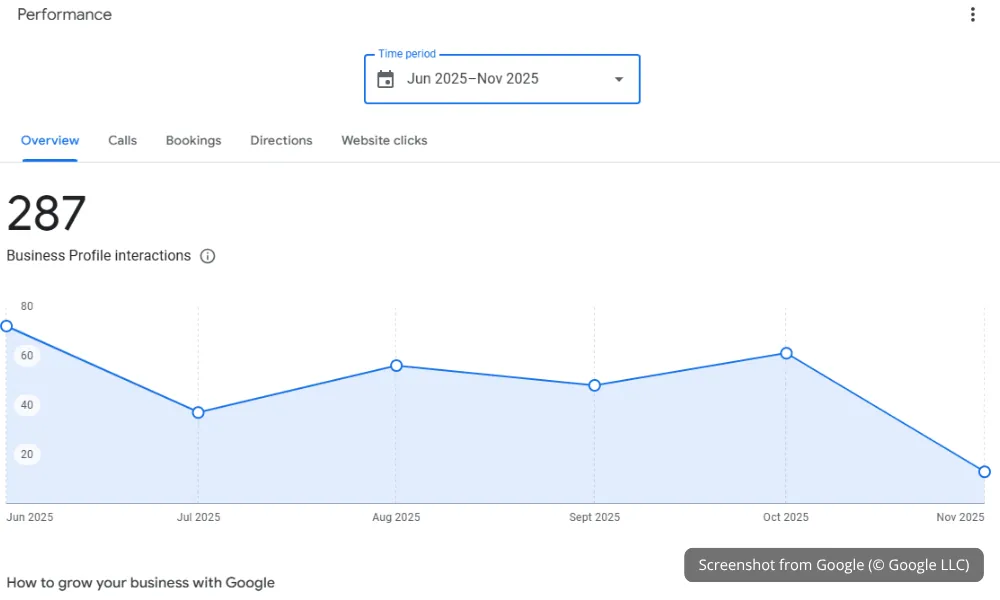Select the Directions tab
This screenshot has width=1000, height=600.
pos(281,140)
